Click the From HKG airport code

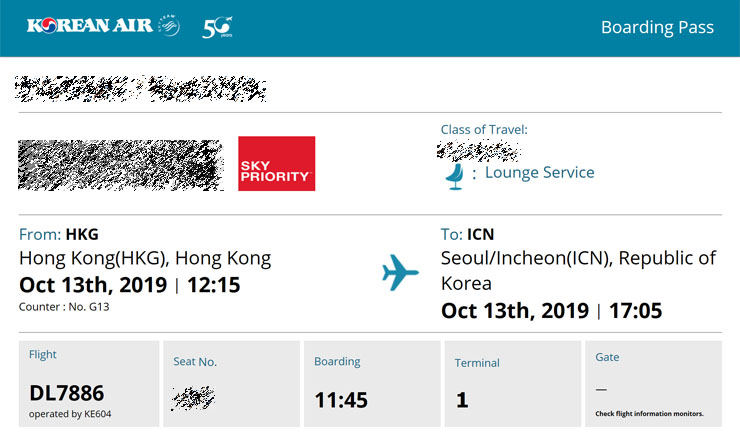tap(82, 234)
